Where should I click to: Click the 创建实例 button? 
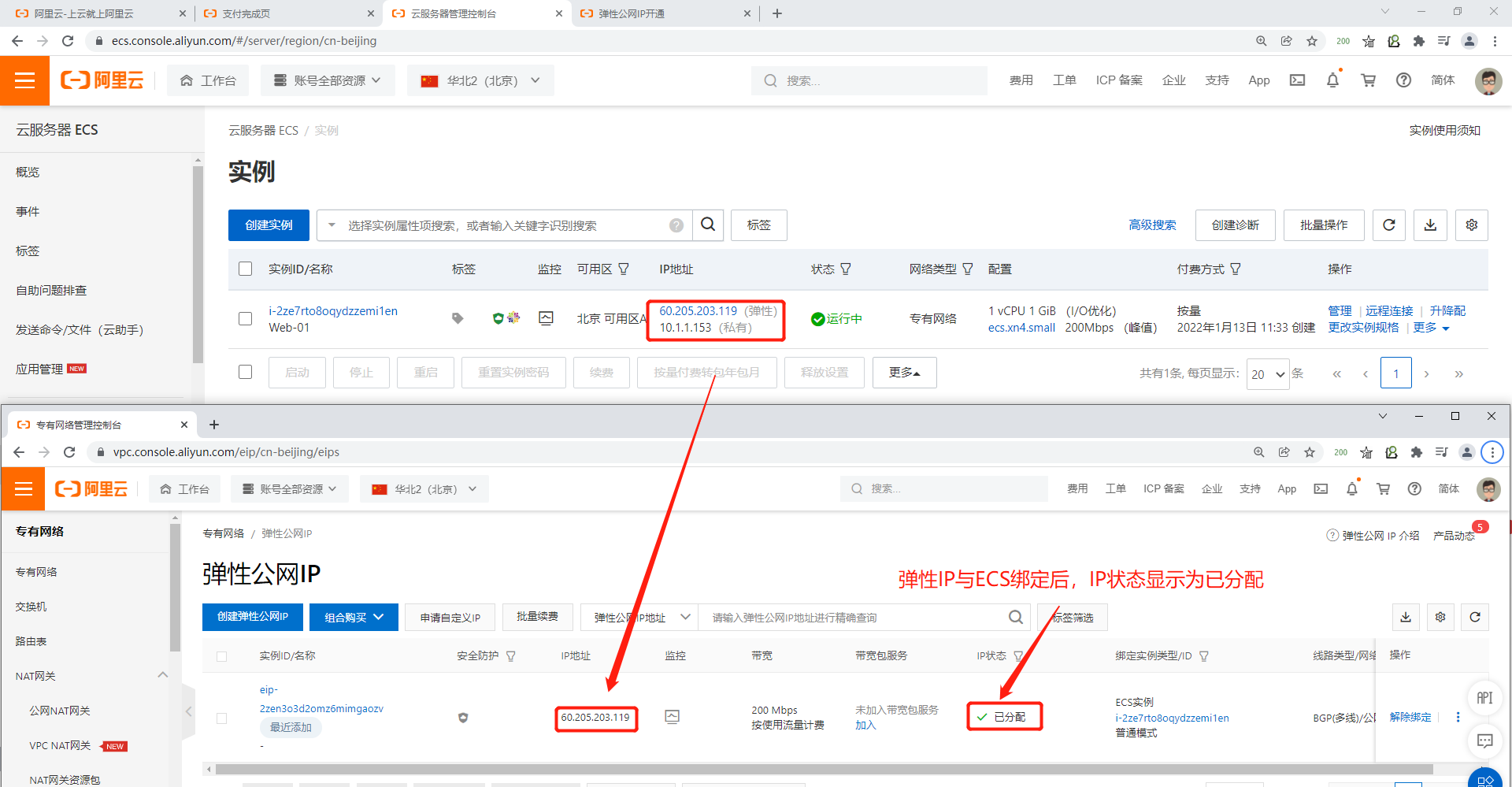point(269,225)
